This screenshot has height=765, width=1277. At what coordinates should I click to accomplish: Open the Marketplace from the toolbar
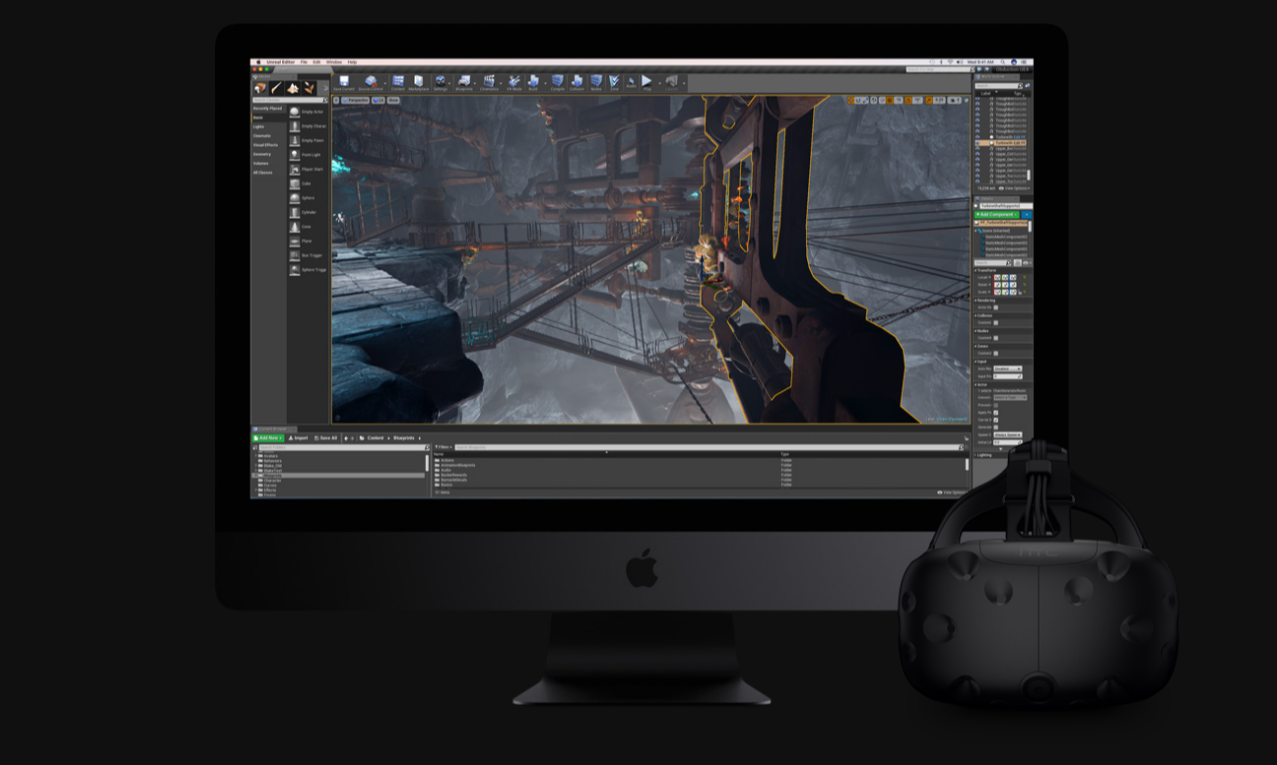[x=418, y=82]
